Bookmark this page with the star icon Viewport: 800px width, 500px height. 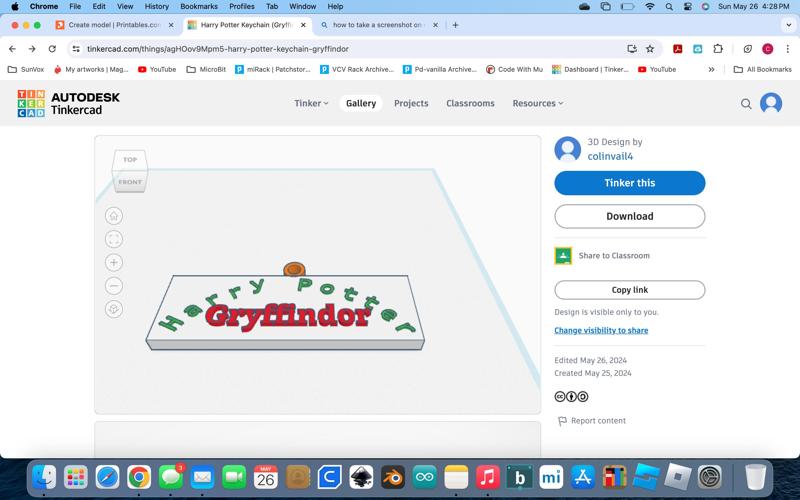click(649, 49)
